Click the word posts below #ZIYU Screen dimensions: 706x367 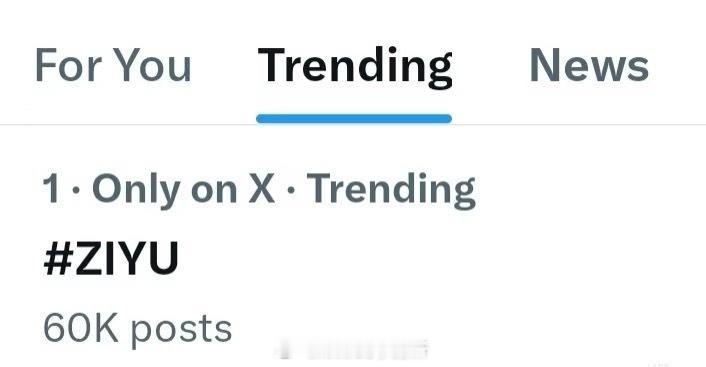(x=181, y=331)
